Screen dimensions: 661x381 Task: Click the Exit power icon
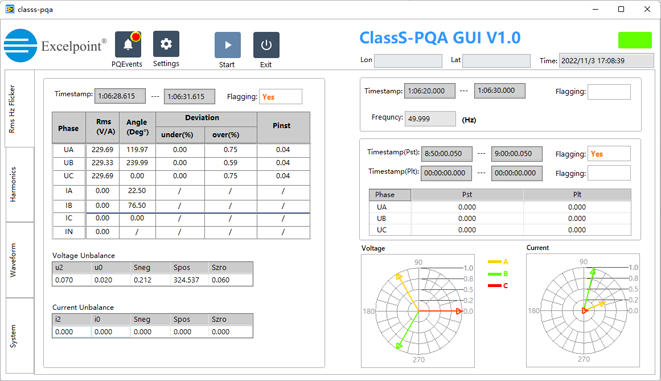click(266, 45)
